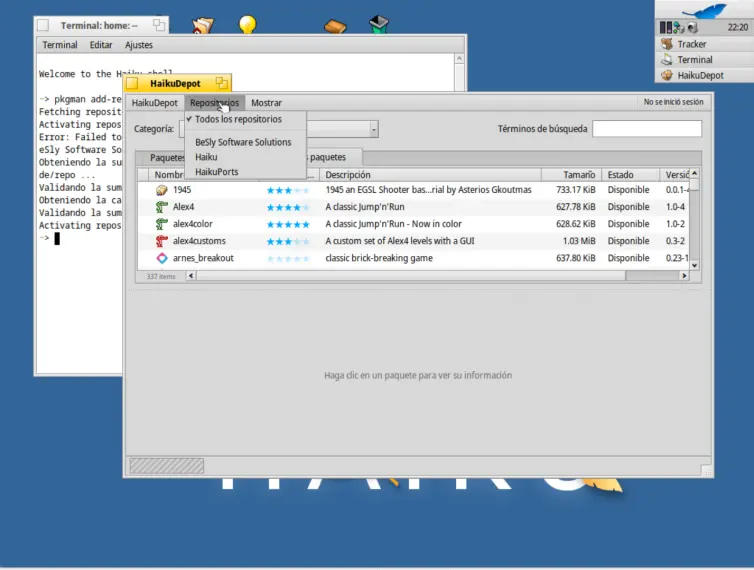Click the orange book desktop icon
The width and height of the screenshot is (754, 570).
pyautogui.click(x=335, y=25)
